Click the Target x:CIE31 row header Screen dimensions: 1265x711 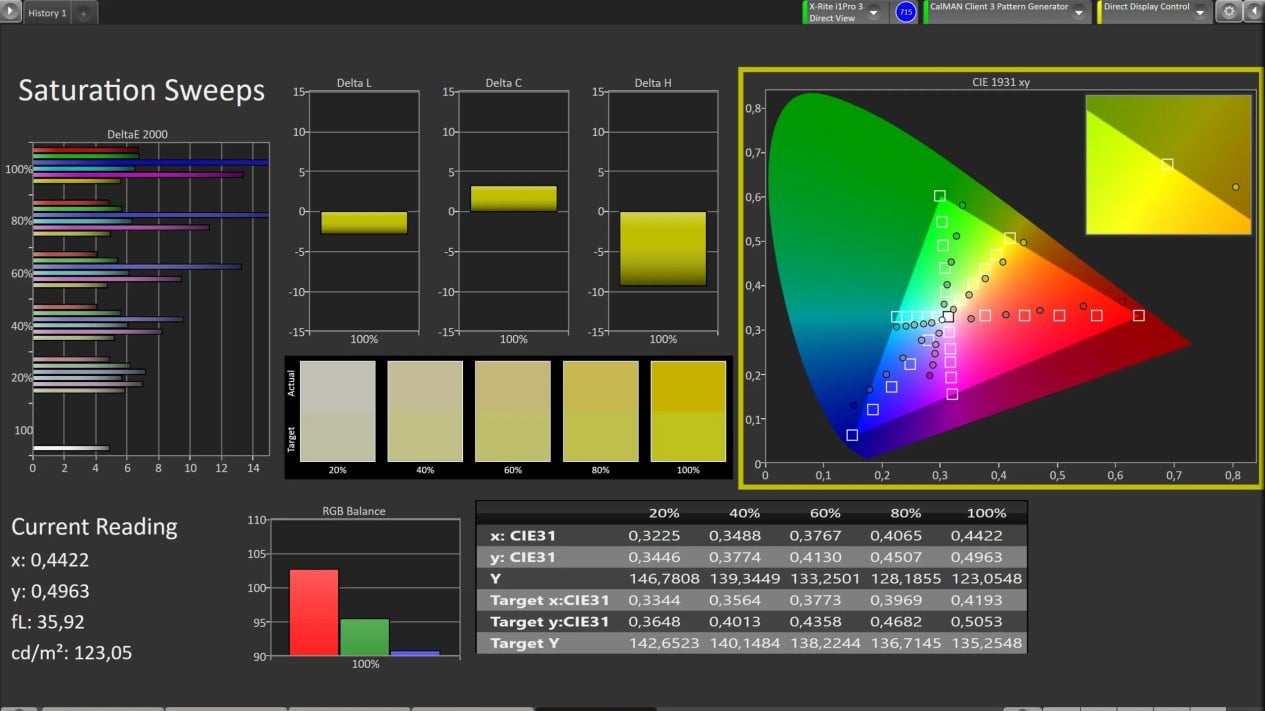click(x=549, y=600)
